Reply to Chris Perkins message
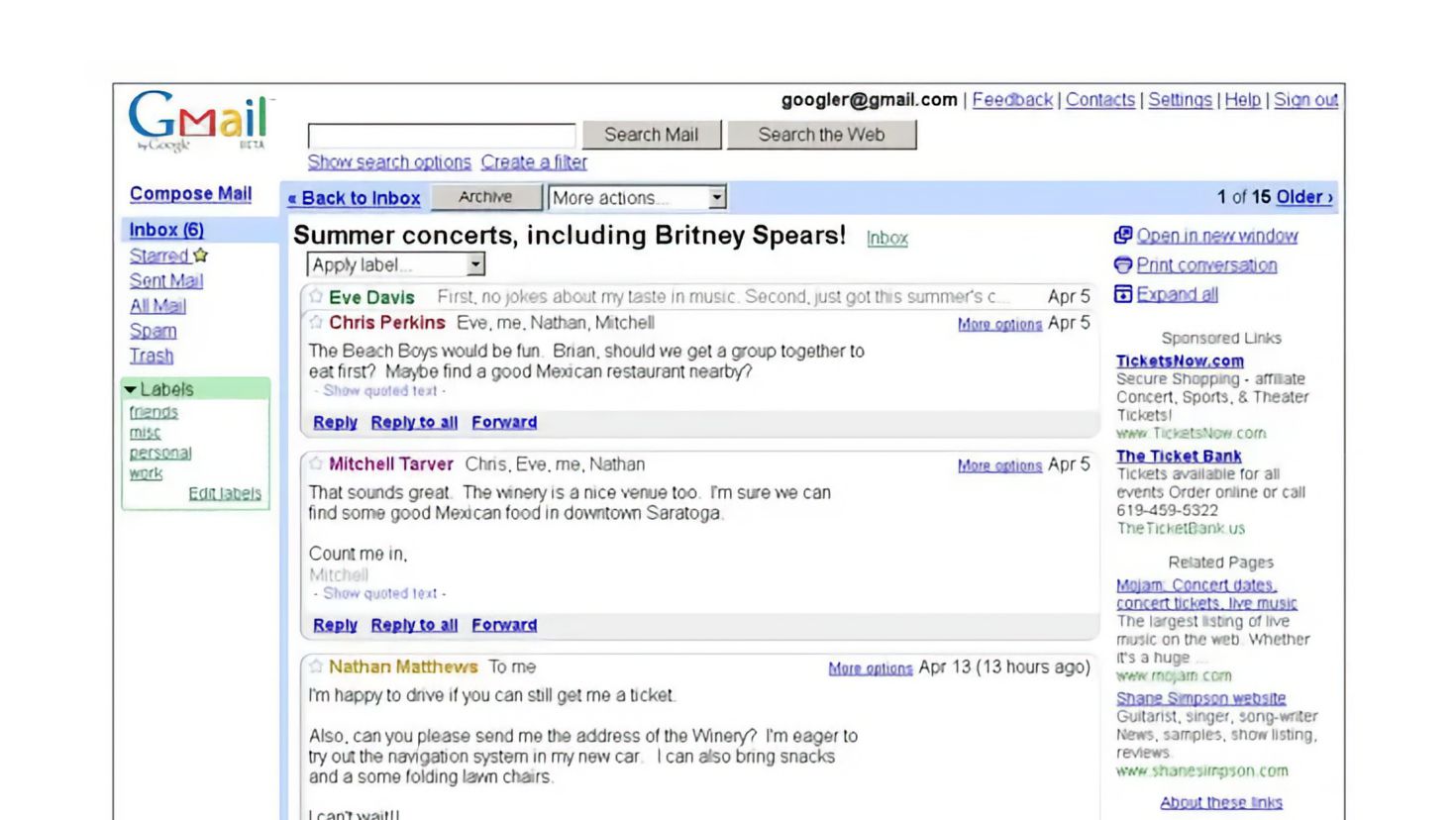This screenshot has width=1456, height=820. [335, 422]
